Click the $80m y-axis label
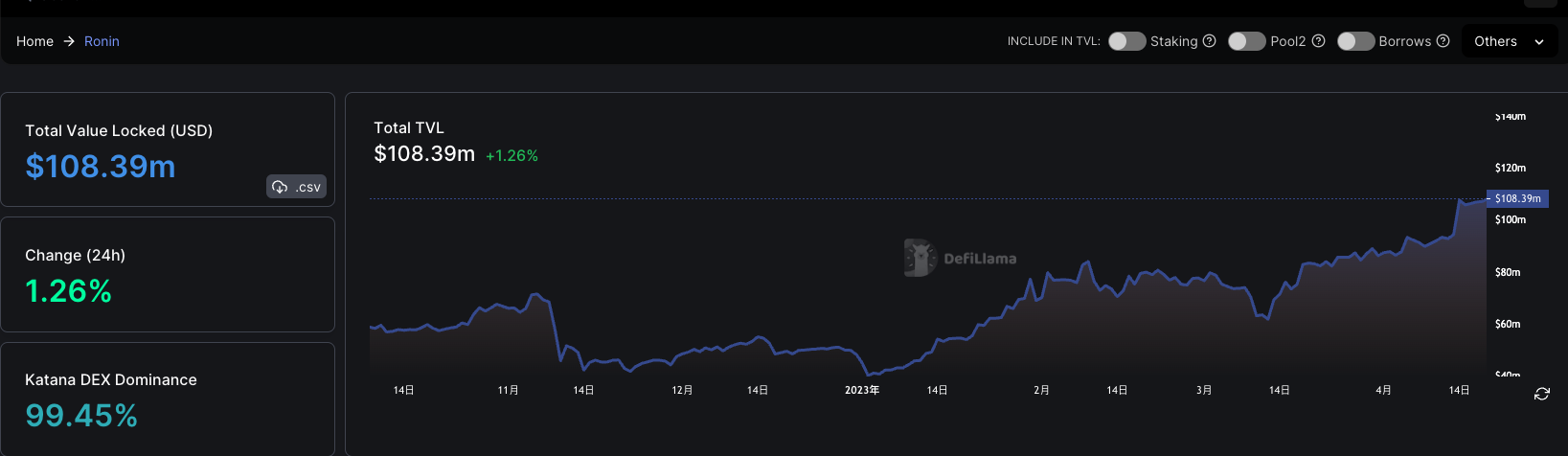Screen dimensions: 1568x456 tap(1508, 272)
